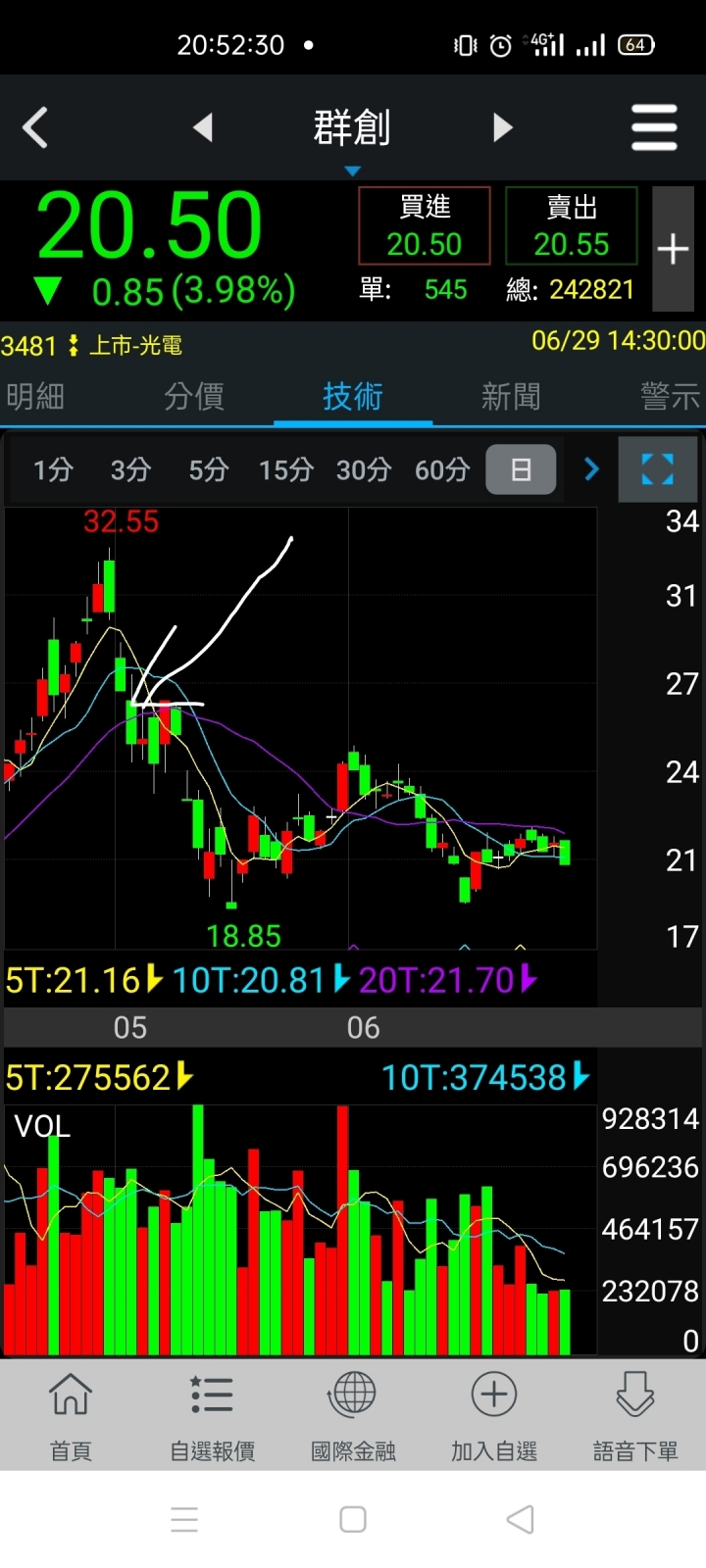
Task: Switch to the 明細 tab
Action: point(35,396)
